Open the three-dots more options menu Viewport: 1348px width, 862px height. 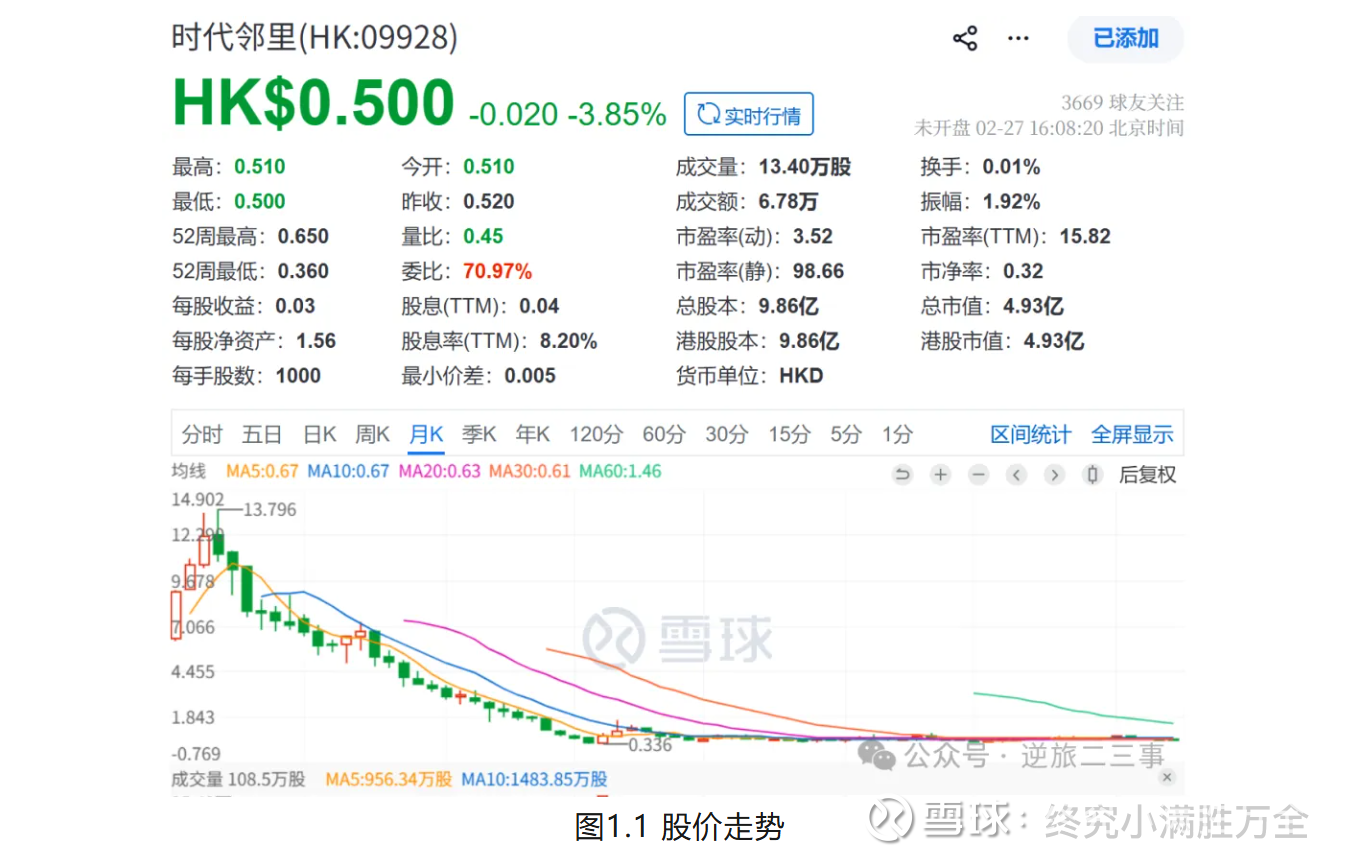coord(1018,39)
